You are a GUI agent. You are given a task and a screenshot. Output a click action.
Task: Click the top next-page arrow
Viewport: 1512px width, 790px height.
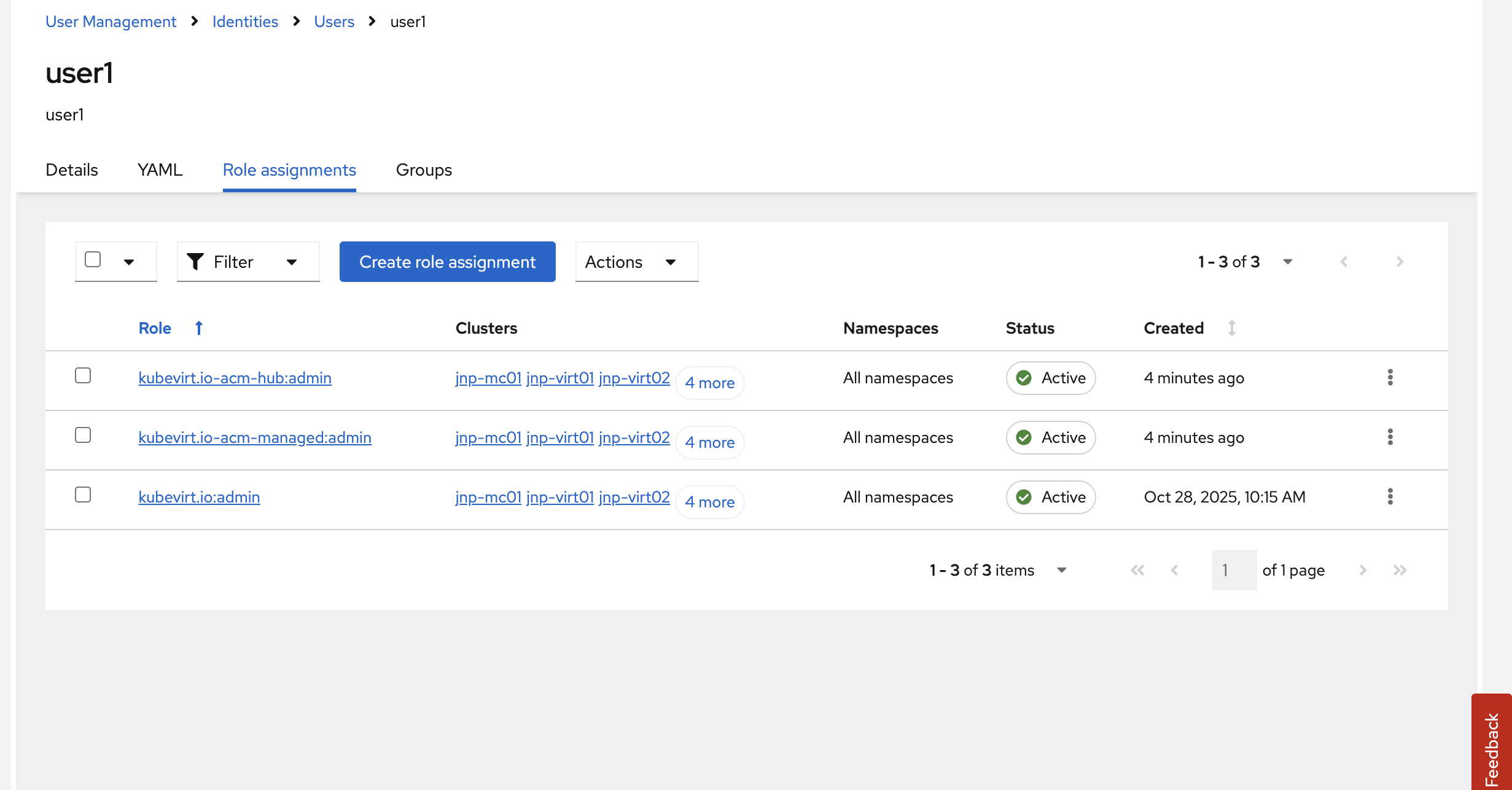pyautogui.click(x=1400, y=262)
